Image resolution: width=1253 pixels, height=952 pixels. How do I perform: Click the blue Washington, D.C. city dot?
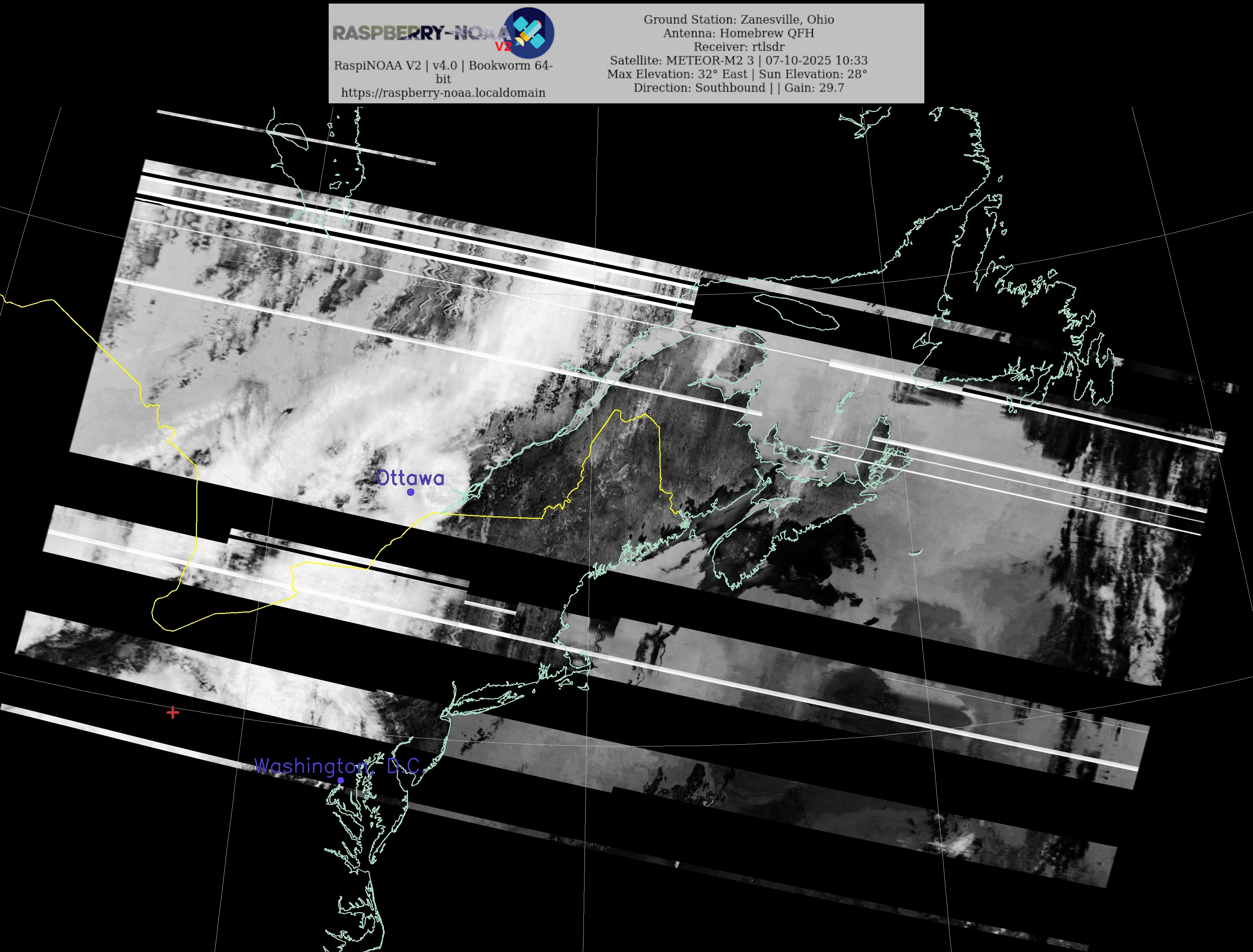pos(341,780)
